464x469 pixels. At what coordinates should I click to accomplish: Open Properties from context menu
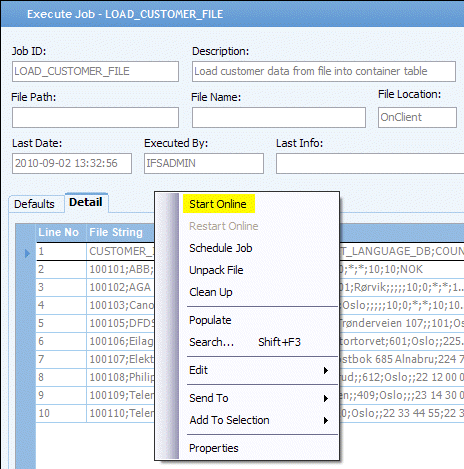coord(214,448)
